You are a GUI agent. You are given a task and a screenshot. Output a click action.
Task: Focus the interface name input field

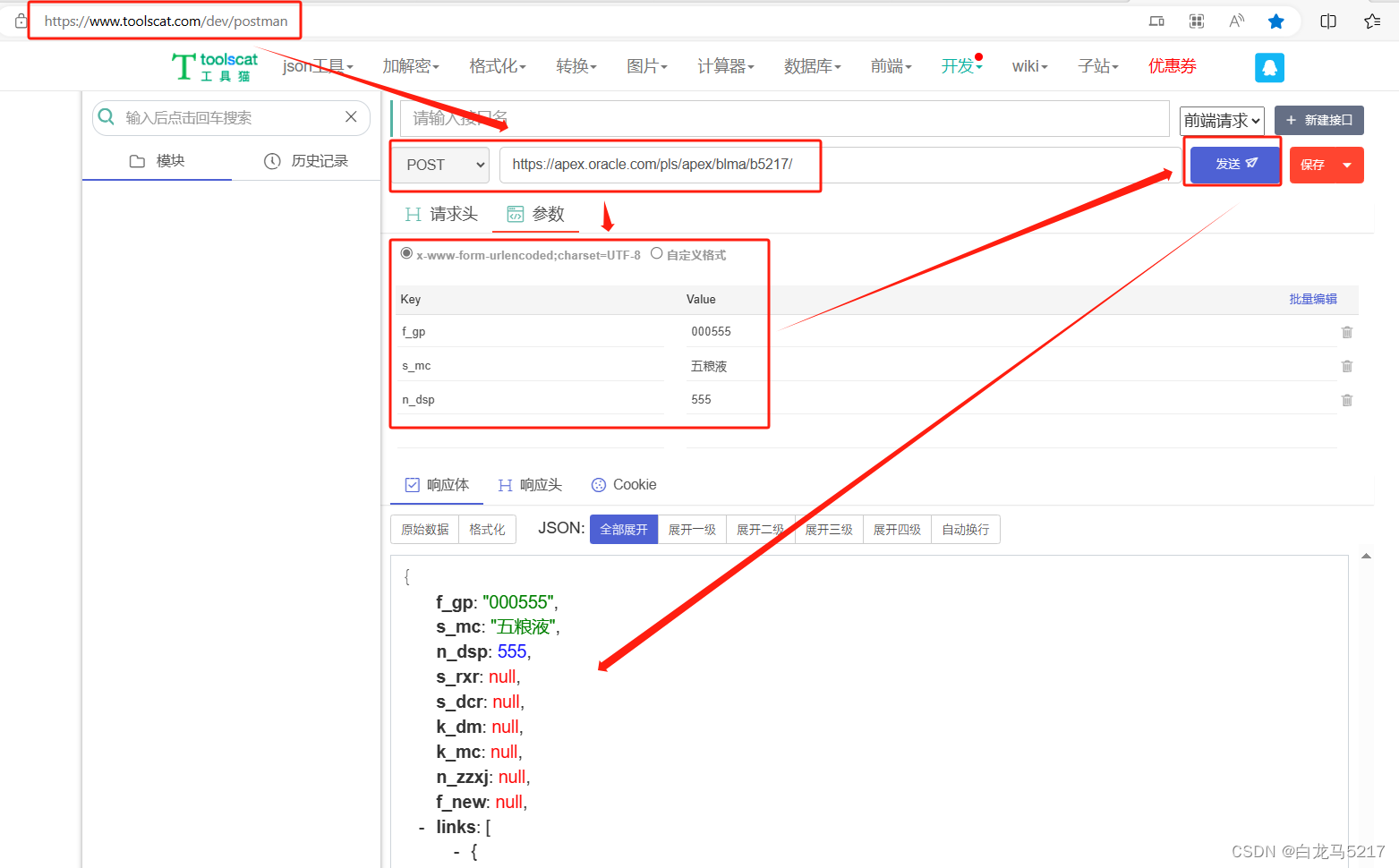click(x=784, y=118)
